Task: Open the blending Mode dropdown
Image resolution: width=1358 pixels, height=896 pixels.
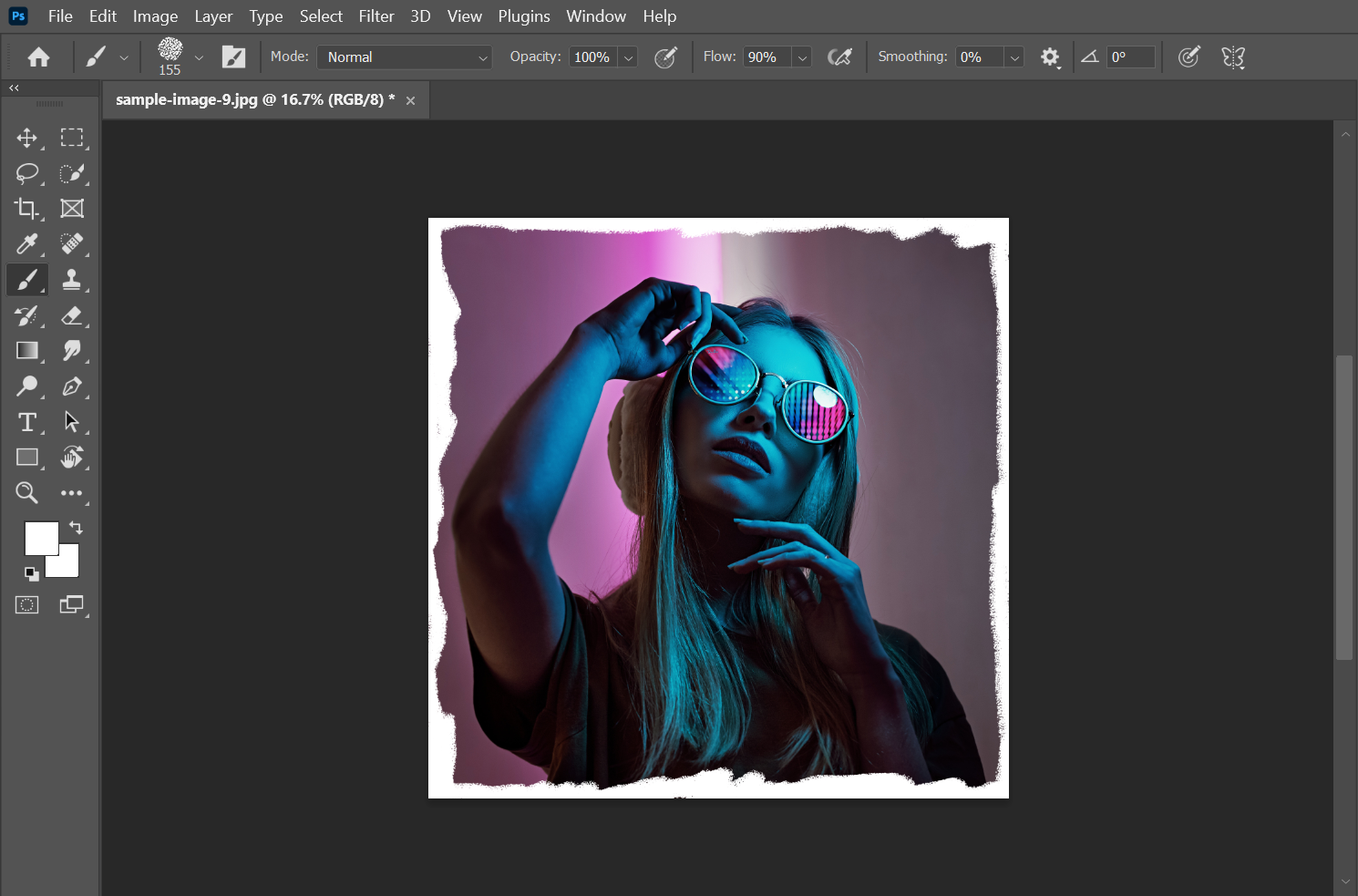Action: 405,57
